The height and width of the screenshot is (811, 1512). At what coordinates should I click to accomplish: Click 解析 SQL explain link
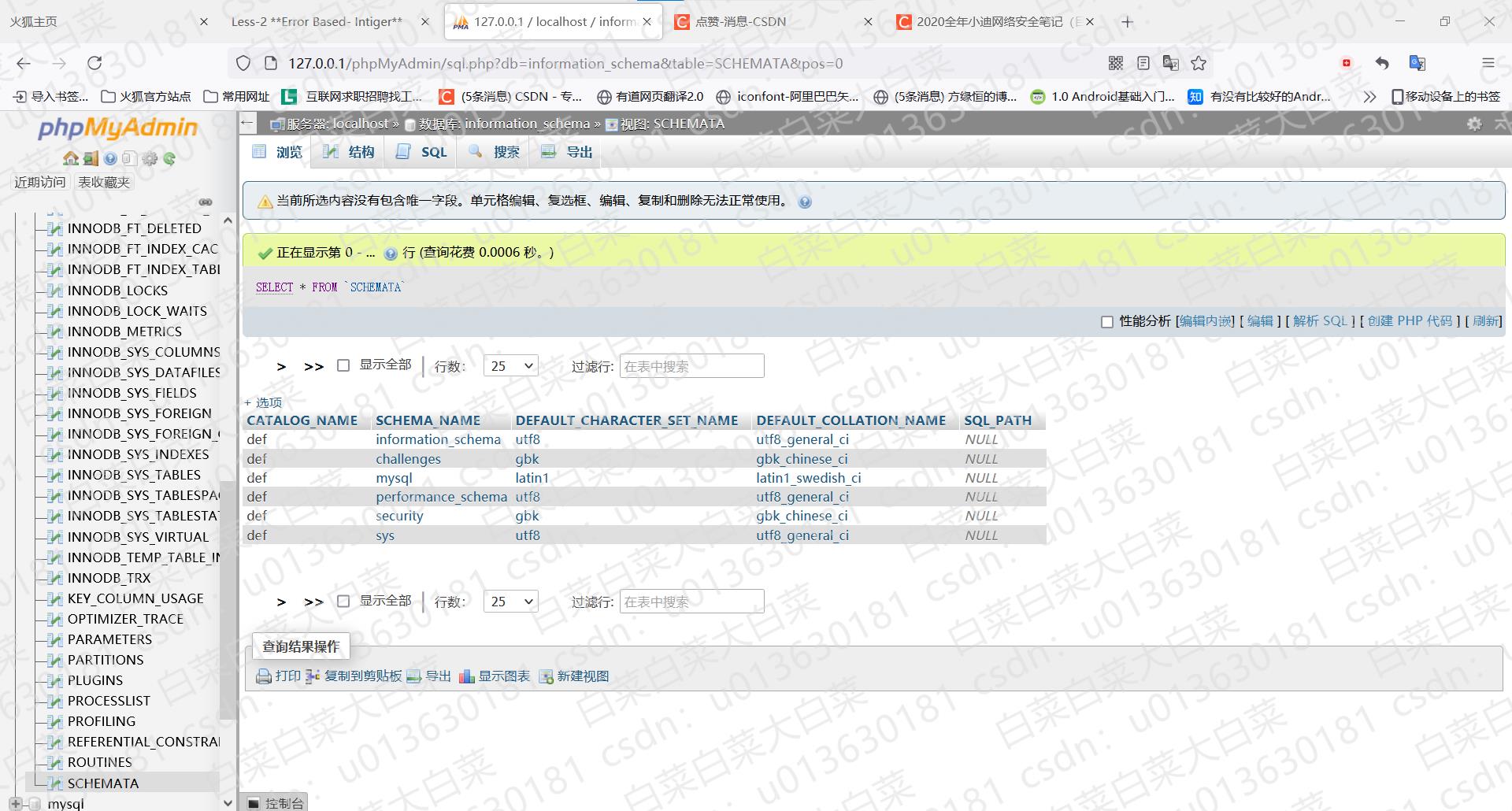click(1320, 321)
